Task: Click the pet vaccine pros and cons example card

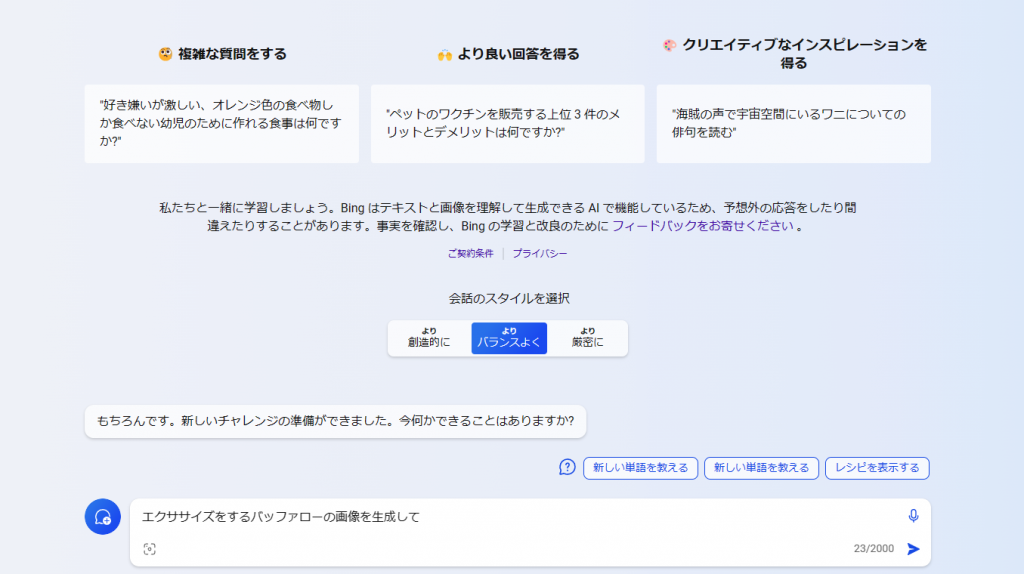Action: pos(507,123)
